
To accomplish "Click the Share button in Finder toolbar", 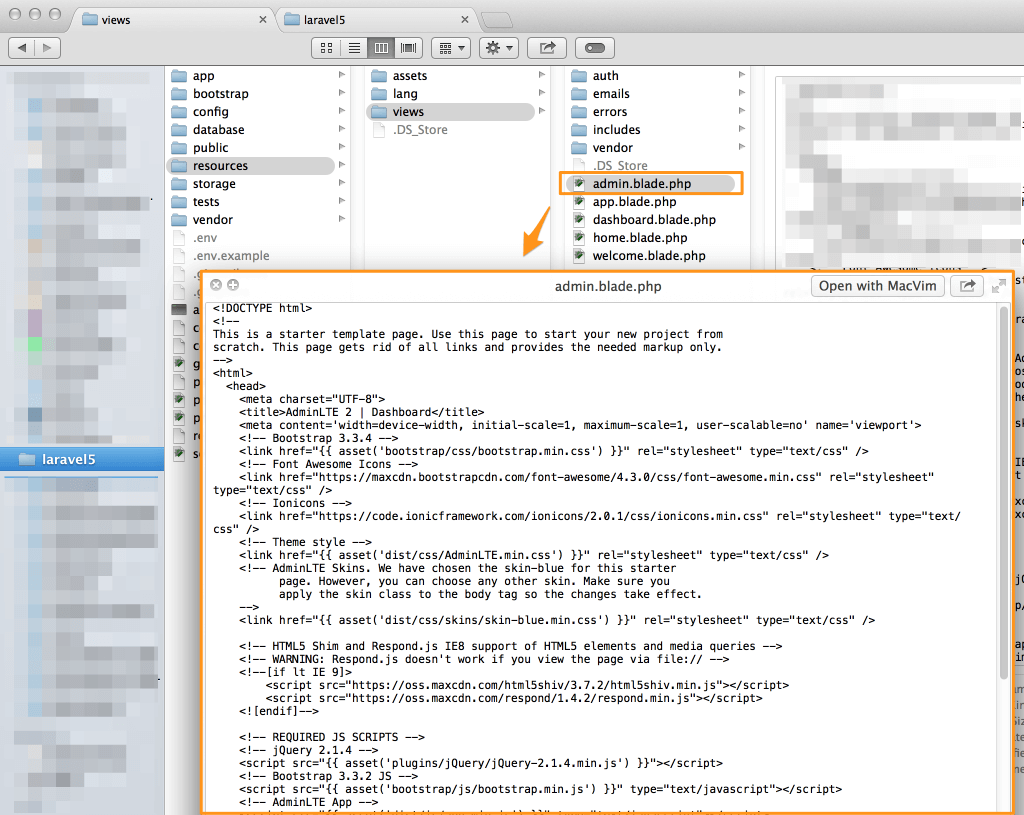I will (547, 48).
